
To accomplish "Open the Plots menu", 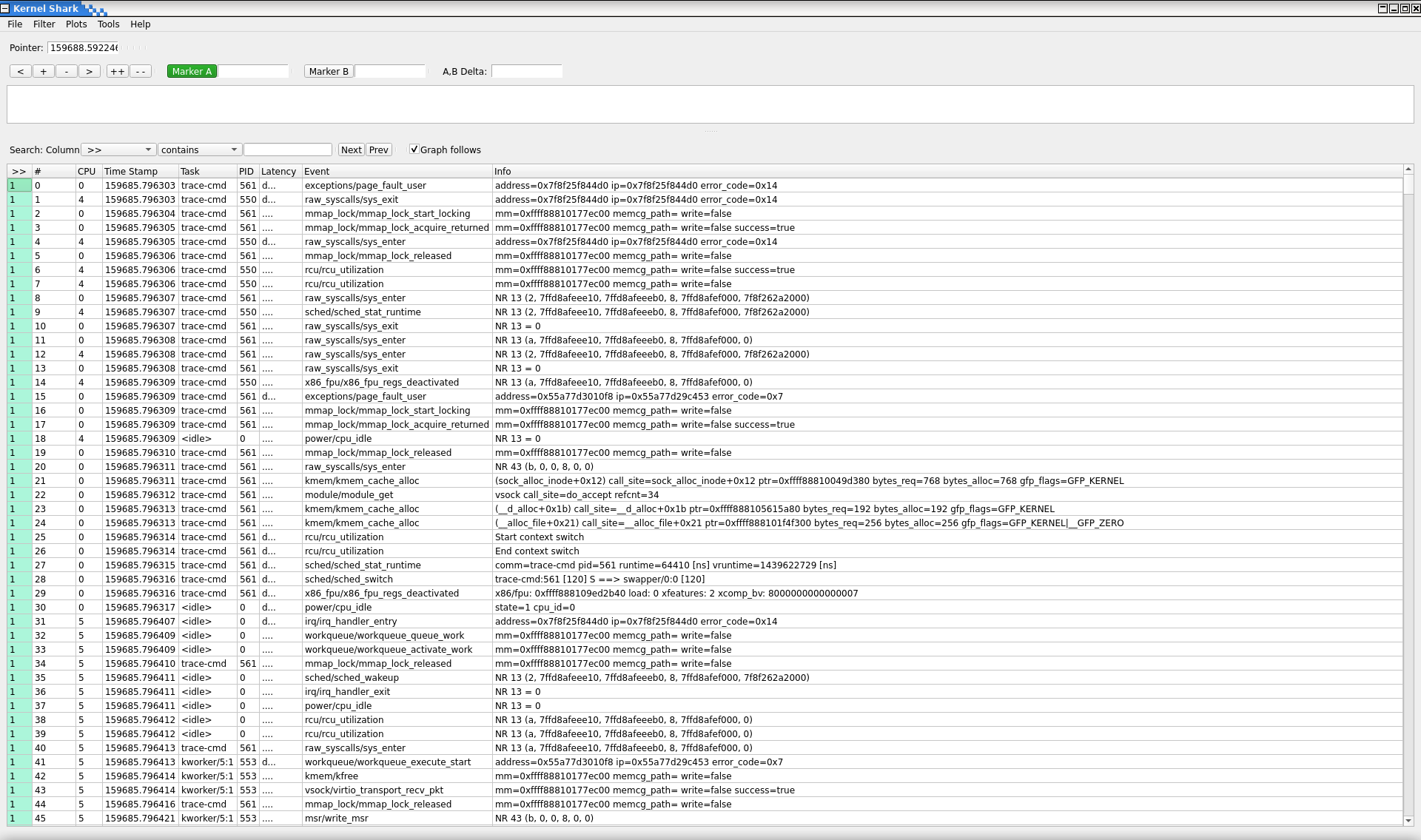I will (75, 24).
